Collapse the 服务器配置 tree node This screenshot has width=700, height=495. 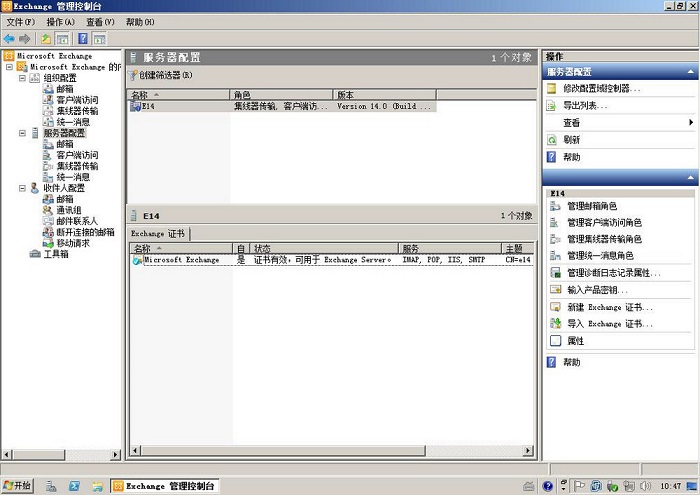coord(22,133)
